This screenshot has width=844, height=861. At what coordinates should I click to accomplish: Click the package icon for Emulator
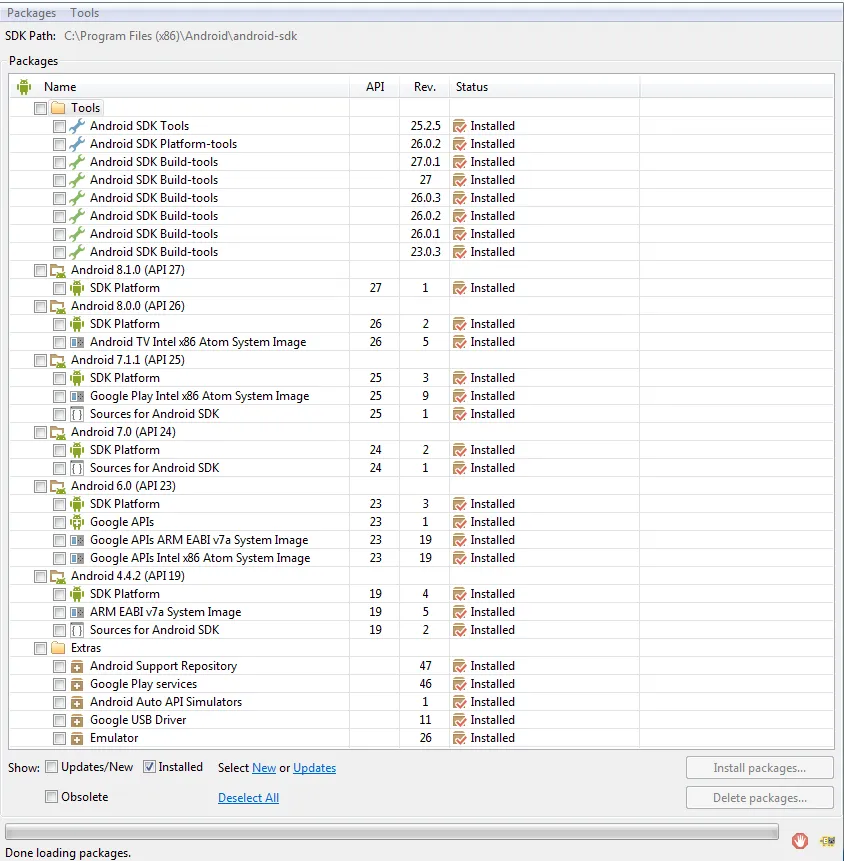77,739
